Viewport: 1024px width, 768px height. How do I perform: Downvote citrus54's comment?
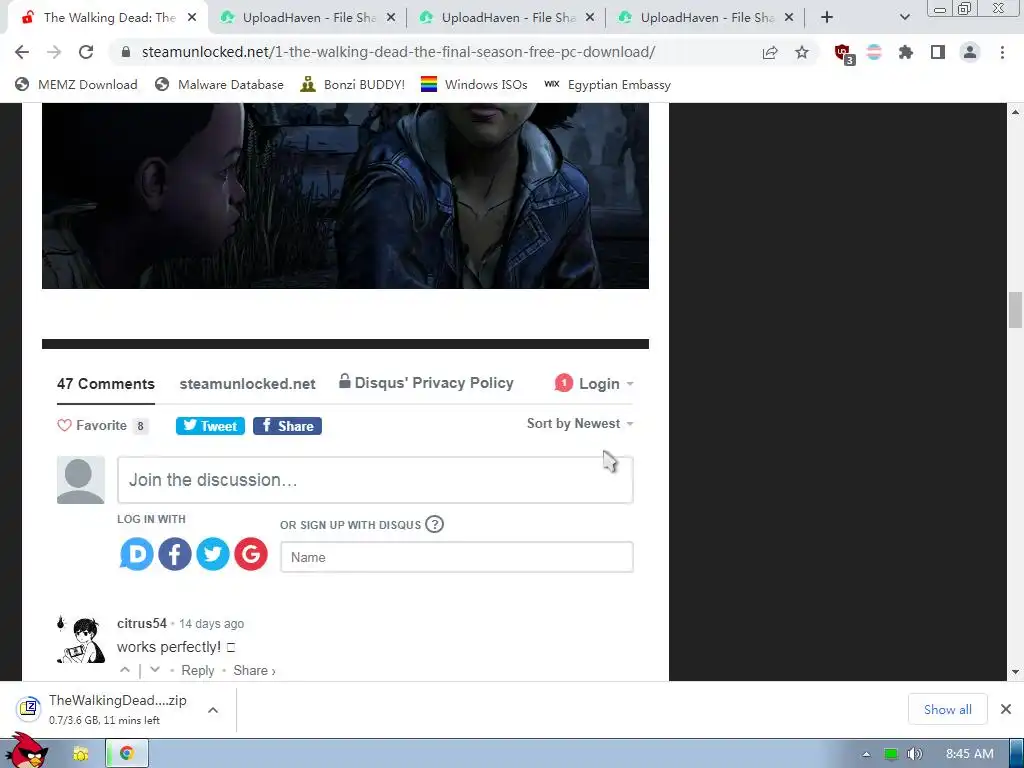point(155,670)
